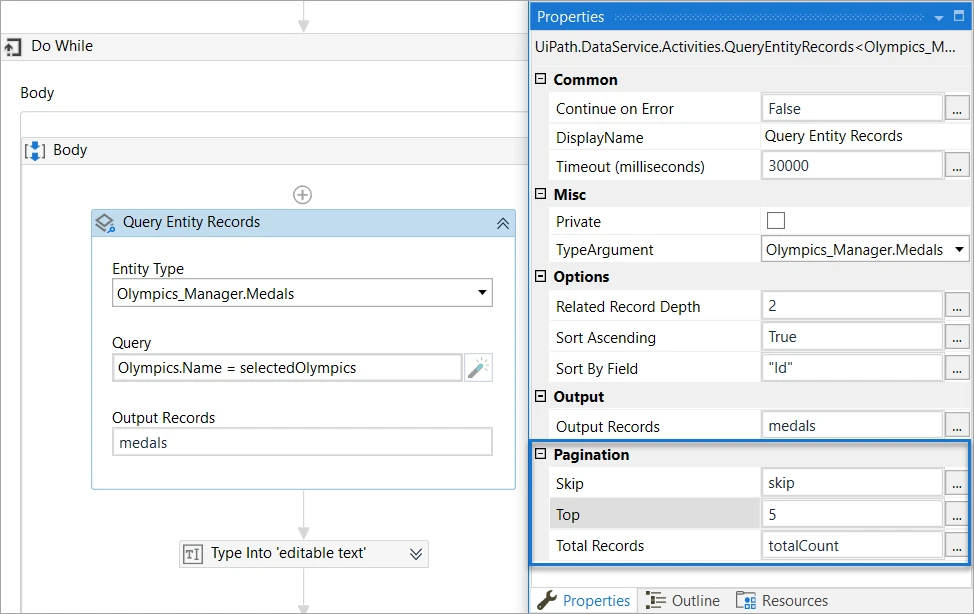974x614 pixels.
Task: Collapse the Misc section
Action: 540,194
